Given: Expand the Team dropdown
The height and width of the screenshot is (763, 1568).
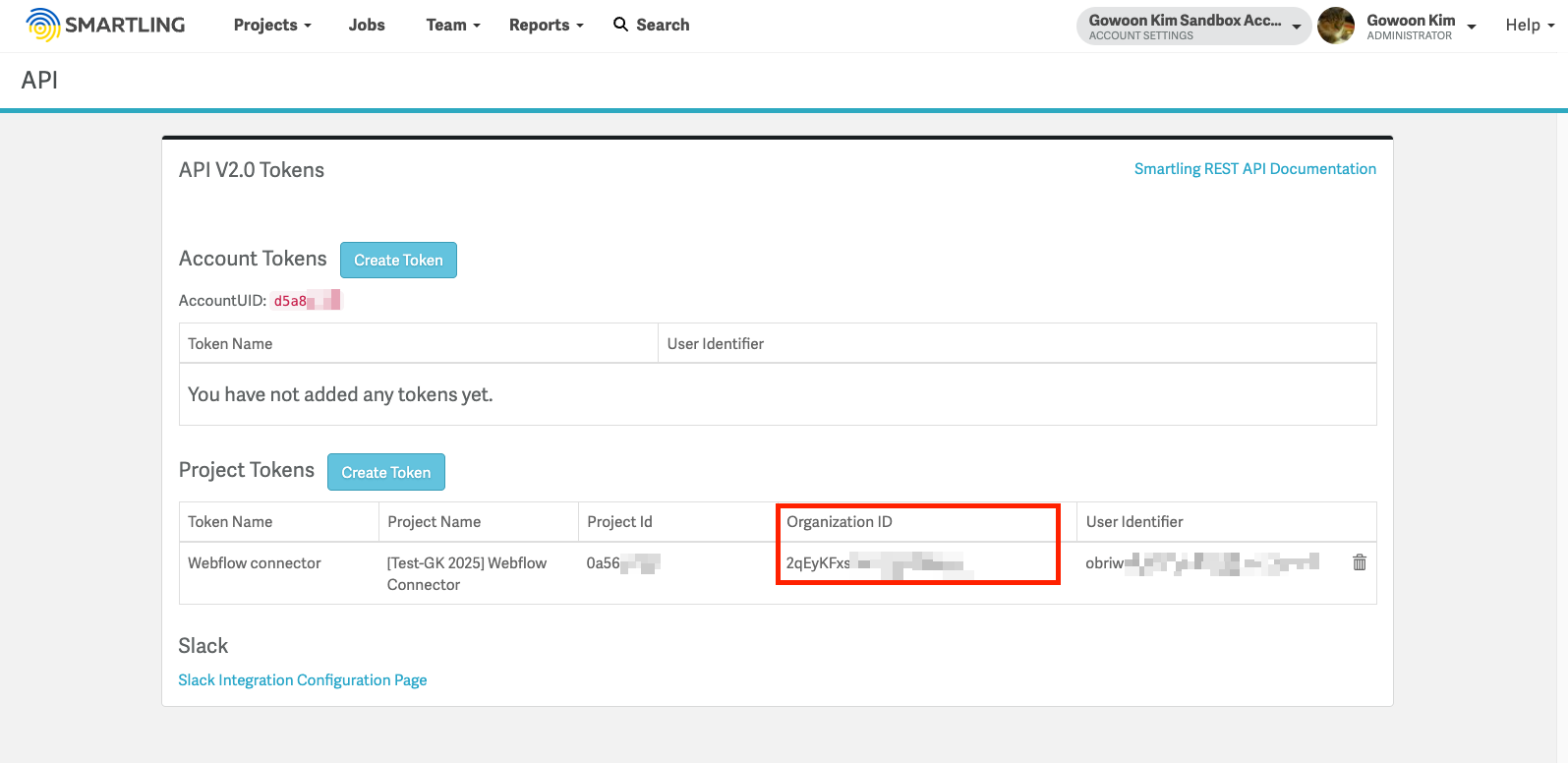Looking at the screenshot, I should click(453, 25).
